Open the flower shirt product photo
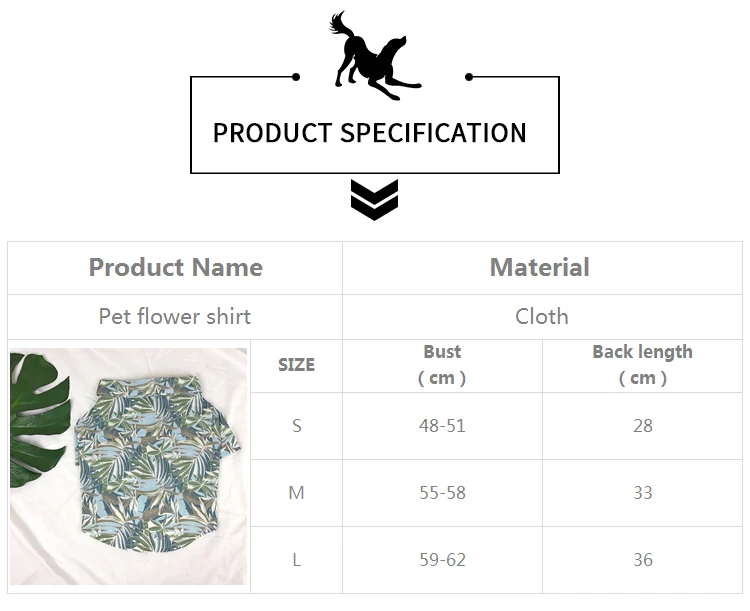This screenshot has width=750, height=611. pos(129,466)
